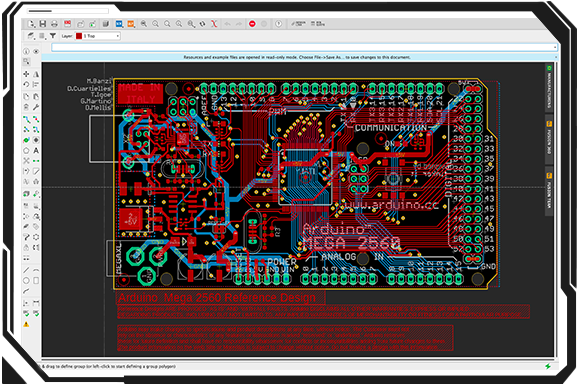The height and width of the screenshot is (385, 577).
Task: Click the Zoom in magnifier icon
Action: (144, 24)
